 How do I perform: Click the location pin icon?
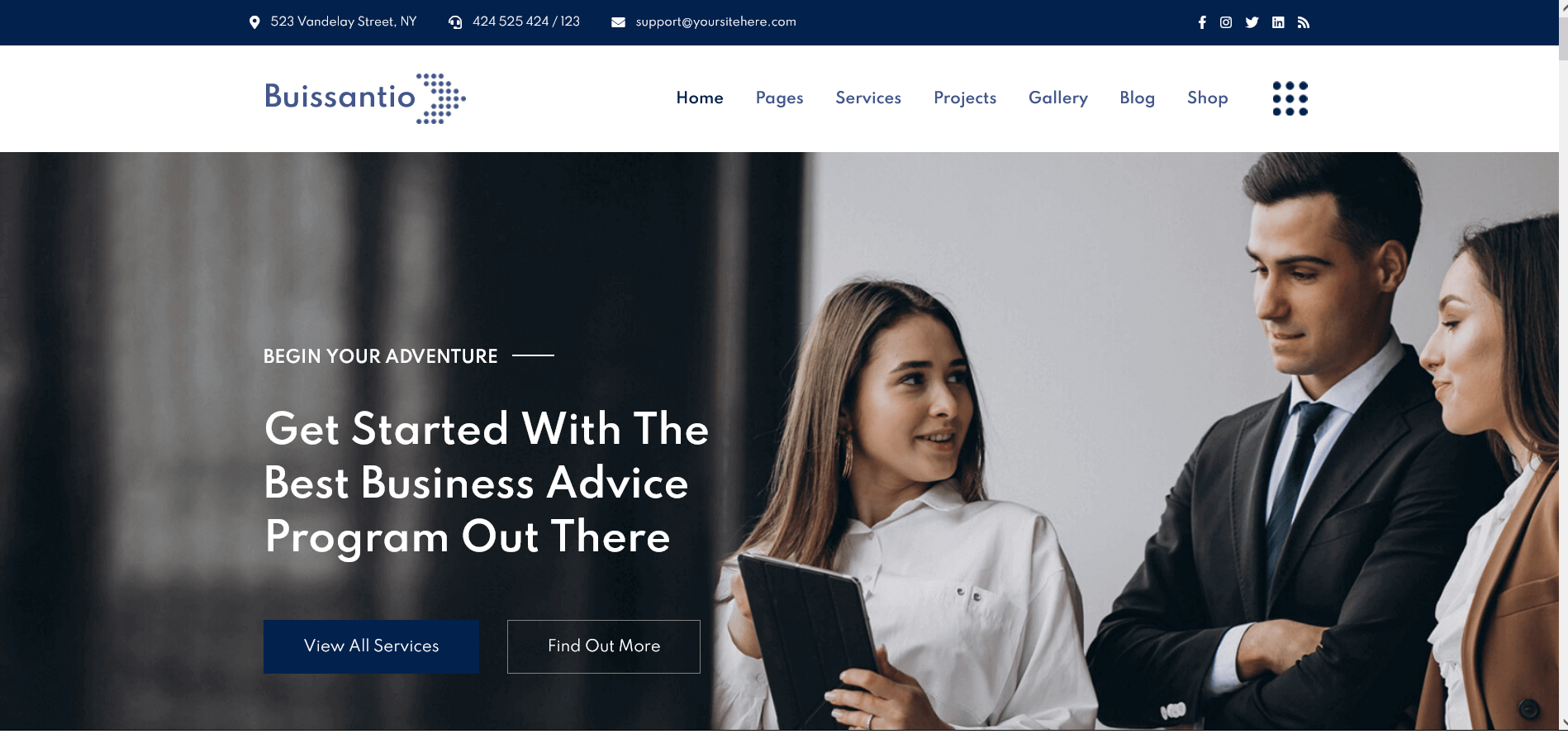coord(254,22)
